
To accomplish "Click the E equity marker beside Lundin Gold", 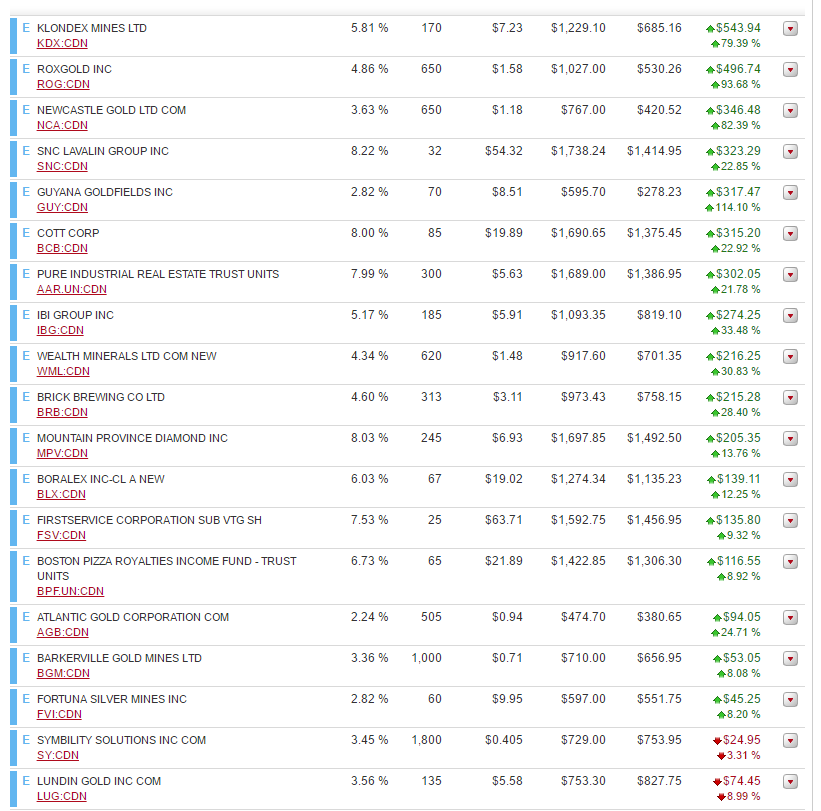I will 26,781.
